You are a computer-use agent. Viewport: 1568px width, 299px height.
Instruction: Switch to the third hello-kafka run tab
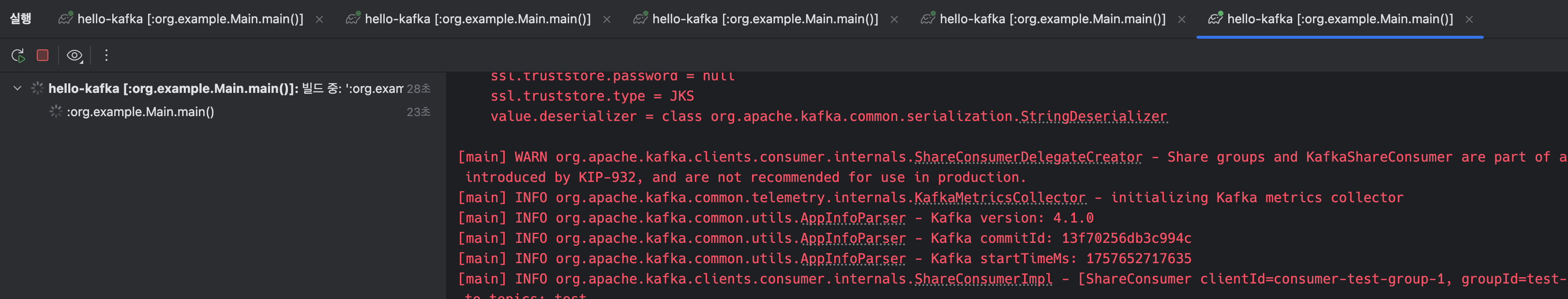[765, 19]
